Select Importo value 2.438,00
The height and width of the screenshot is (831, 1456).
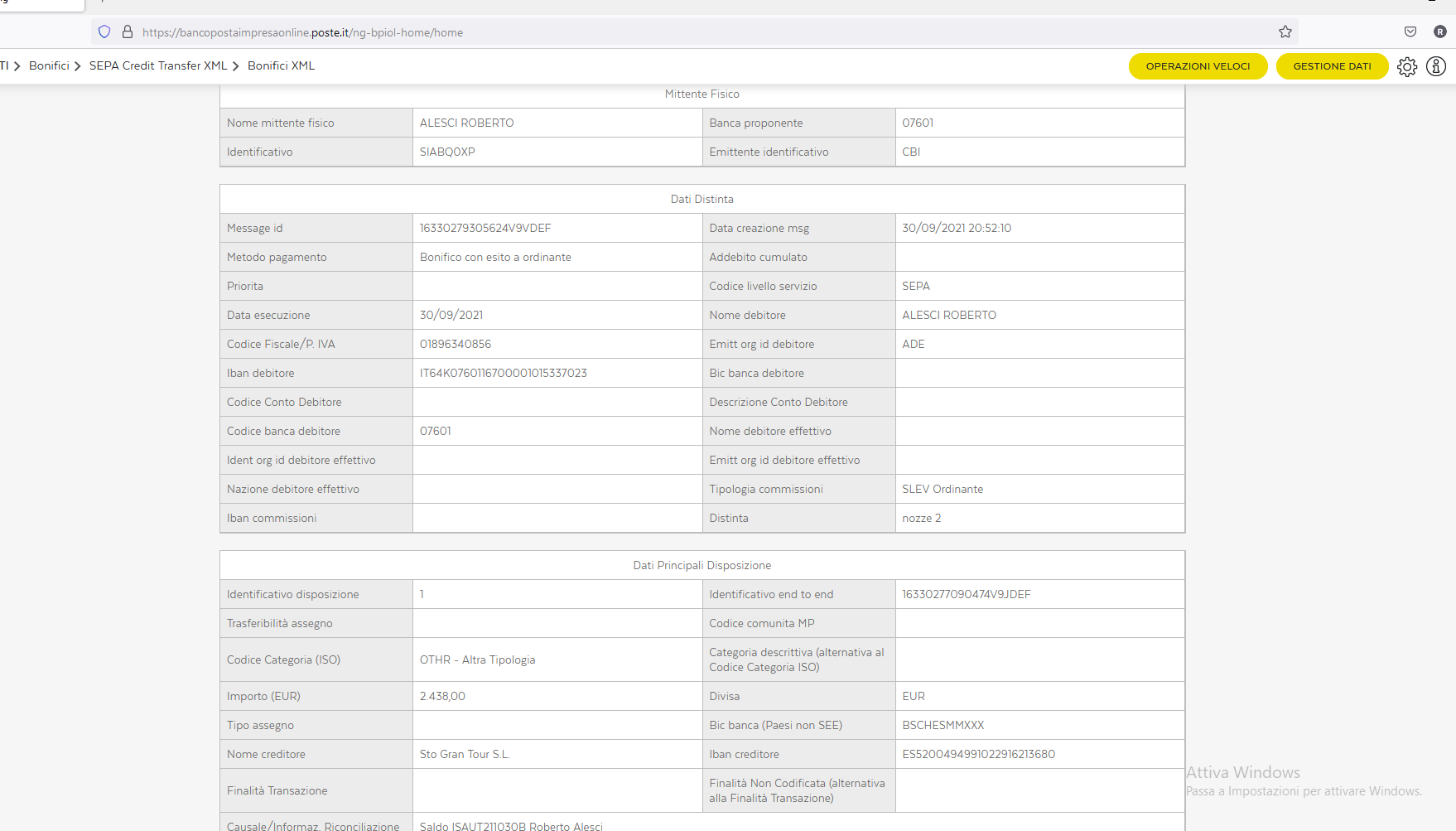442,697
